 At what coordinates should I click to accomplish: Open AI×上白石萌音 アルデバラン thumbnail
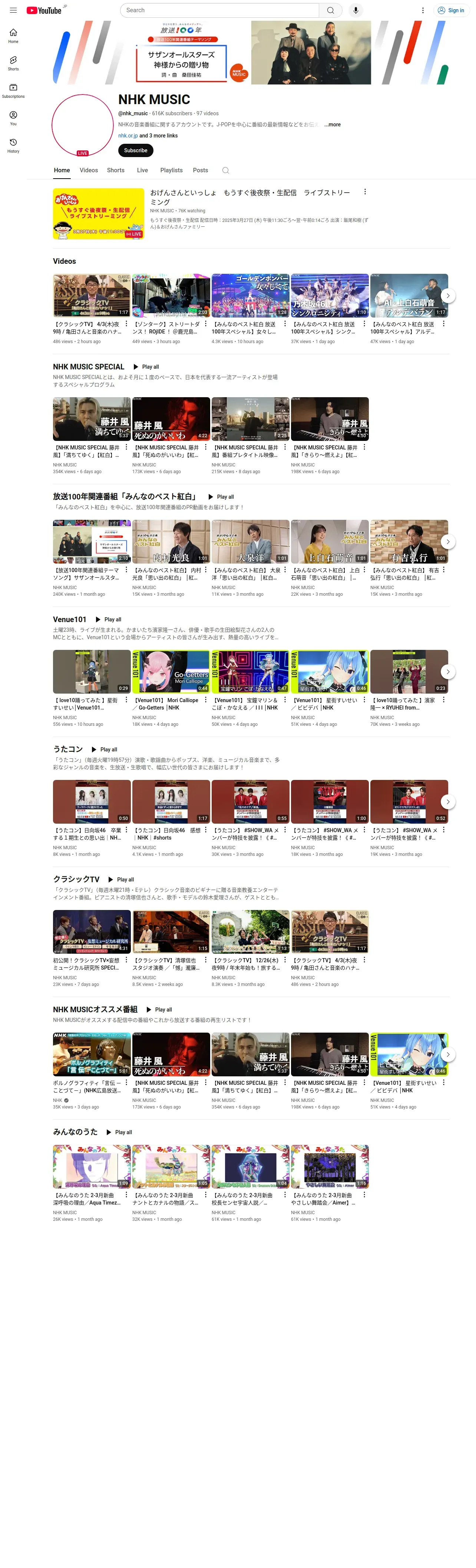click(x=409, y=295)
